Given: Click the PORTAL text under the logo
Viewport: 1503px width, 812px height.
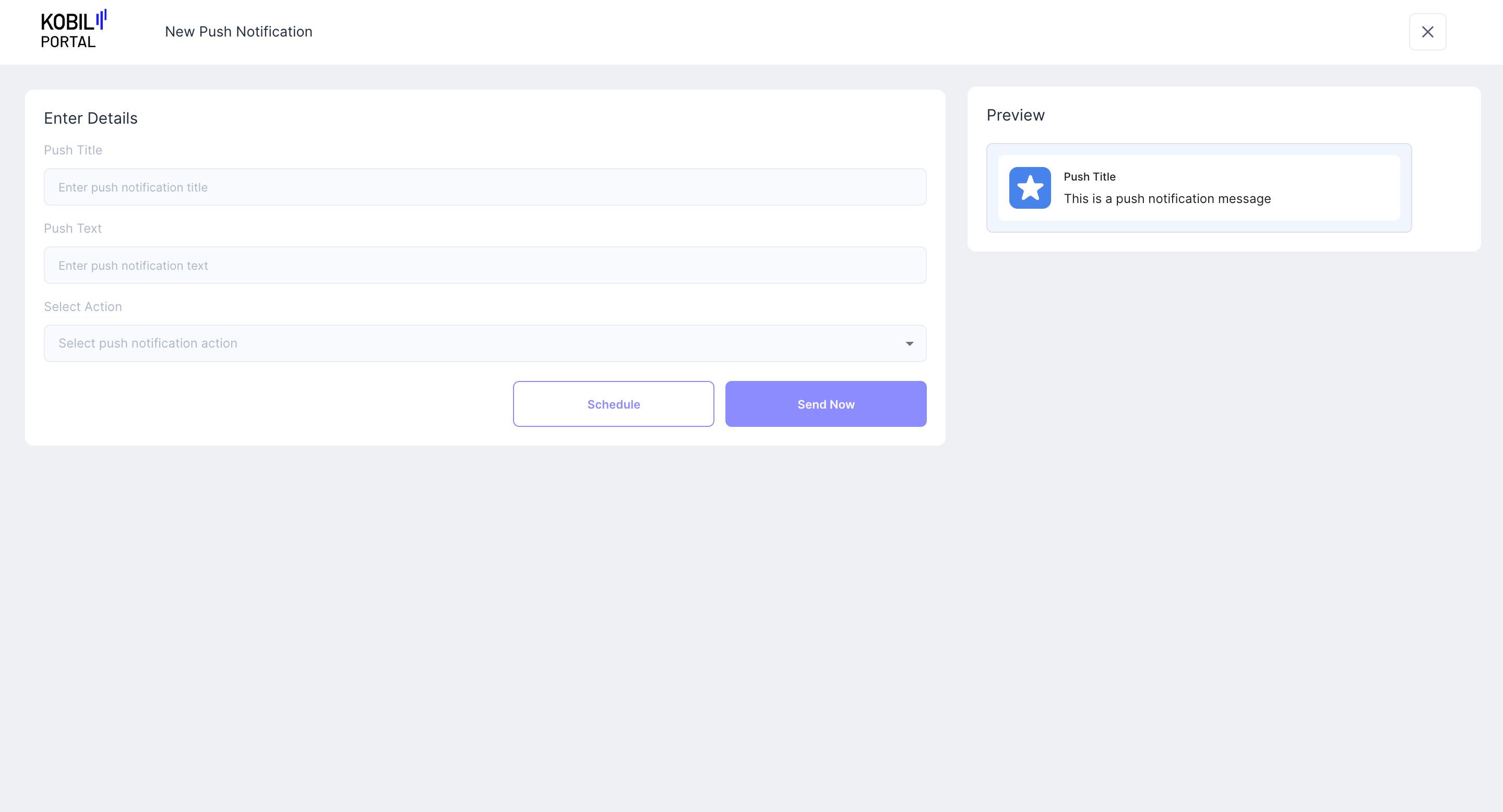Looking at the screenshot, I should pyautogui.click(x=68, y=43).
